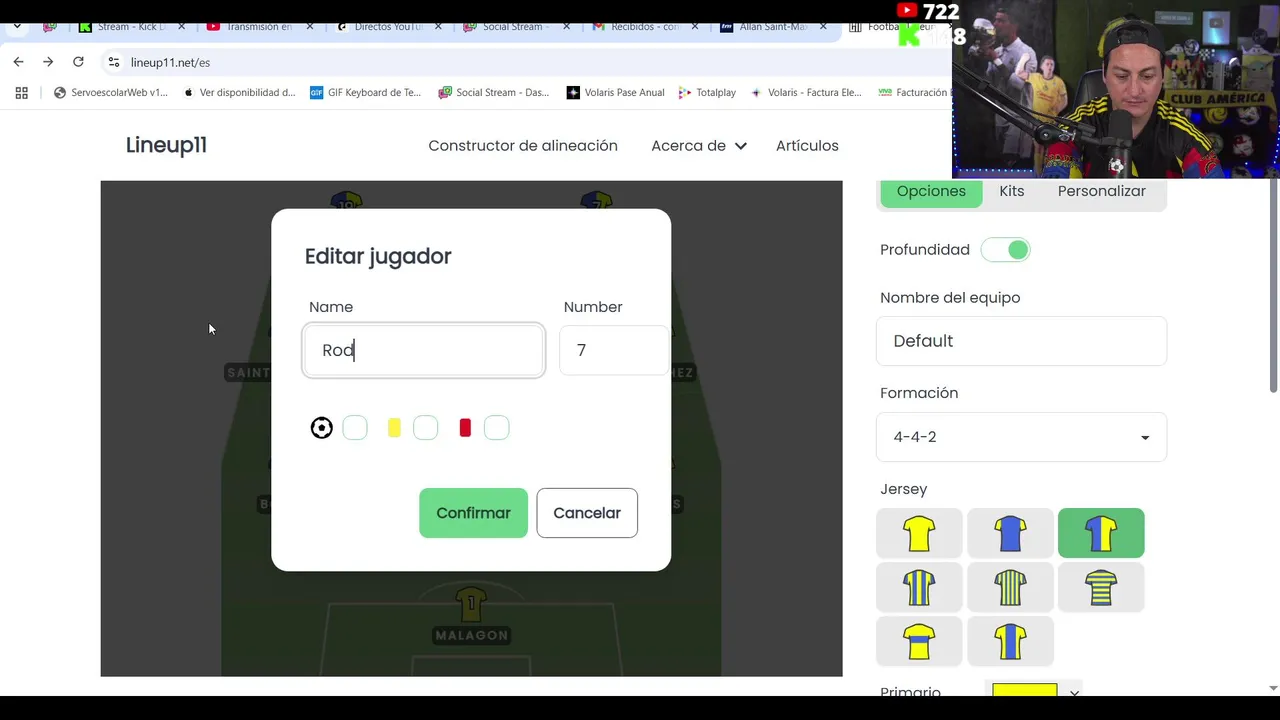Click the Name input field
1280x720 pixels.
424,350
